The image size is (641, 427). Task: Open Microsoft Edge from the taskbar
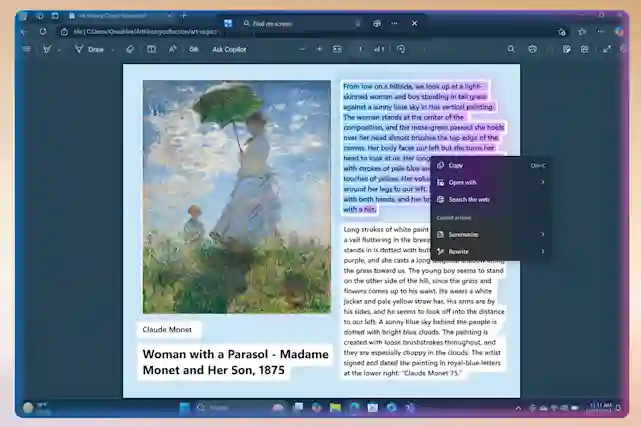tap(354, 408)
